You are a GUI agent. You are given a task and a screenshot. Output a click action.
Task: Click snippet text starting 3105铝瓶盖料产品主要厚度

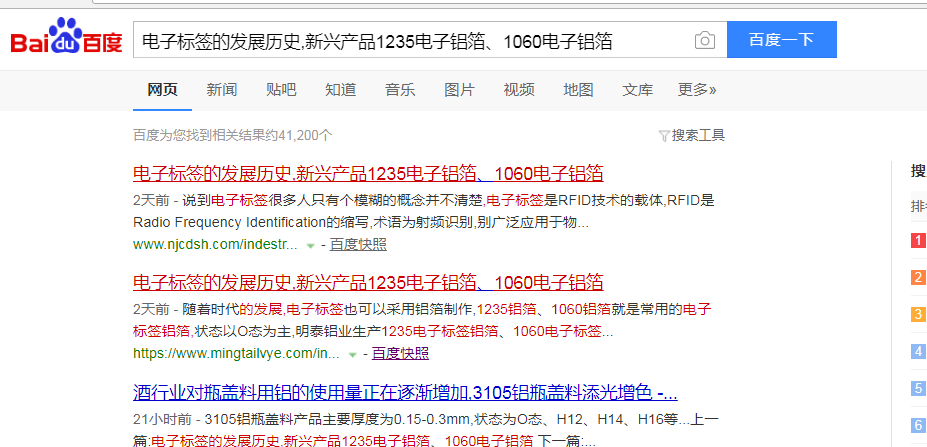point(426,431)
